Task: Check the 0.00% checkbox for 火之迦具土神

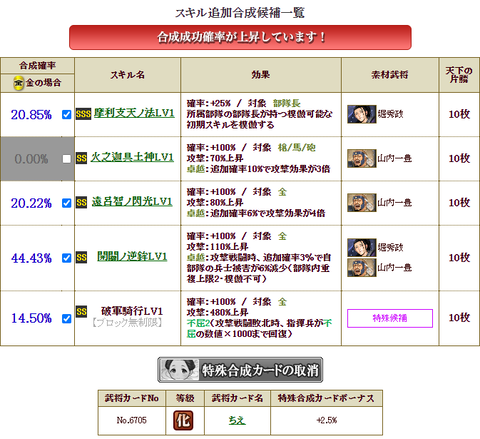Action: (67, 159)
